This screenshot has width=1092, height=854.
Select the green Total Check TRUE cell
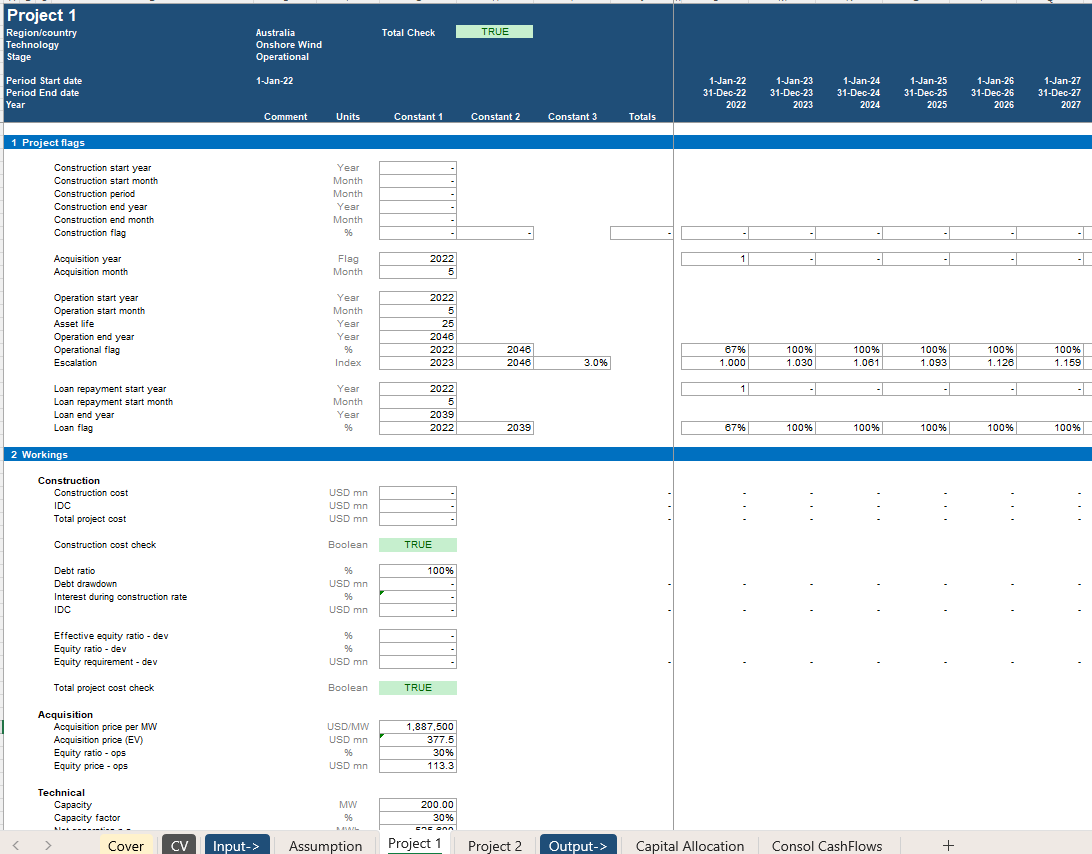click(x=494, y=32)
